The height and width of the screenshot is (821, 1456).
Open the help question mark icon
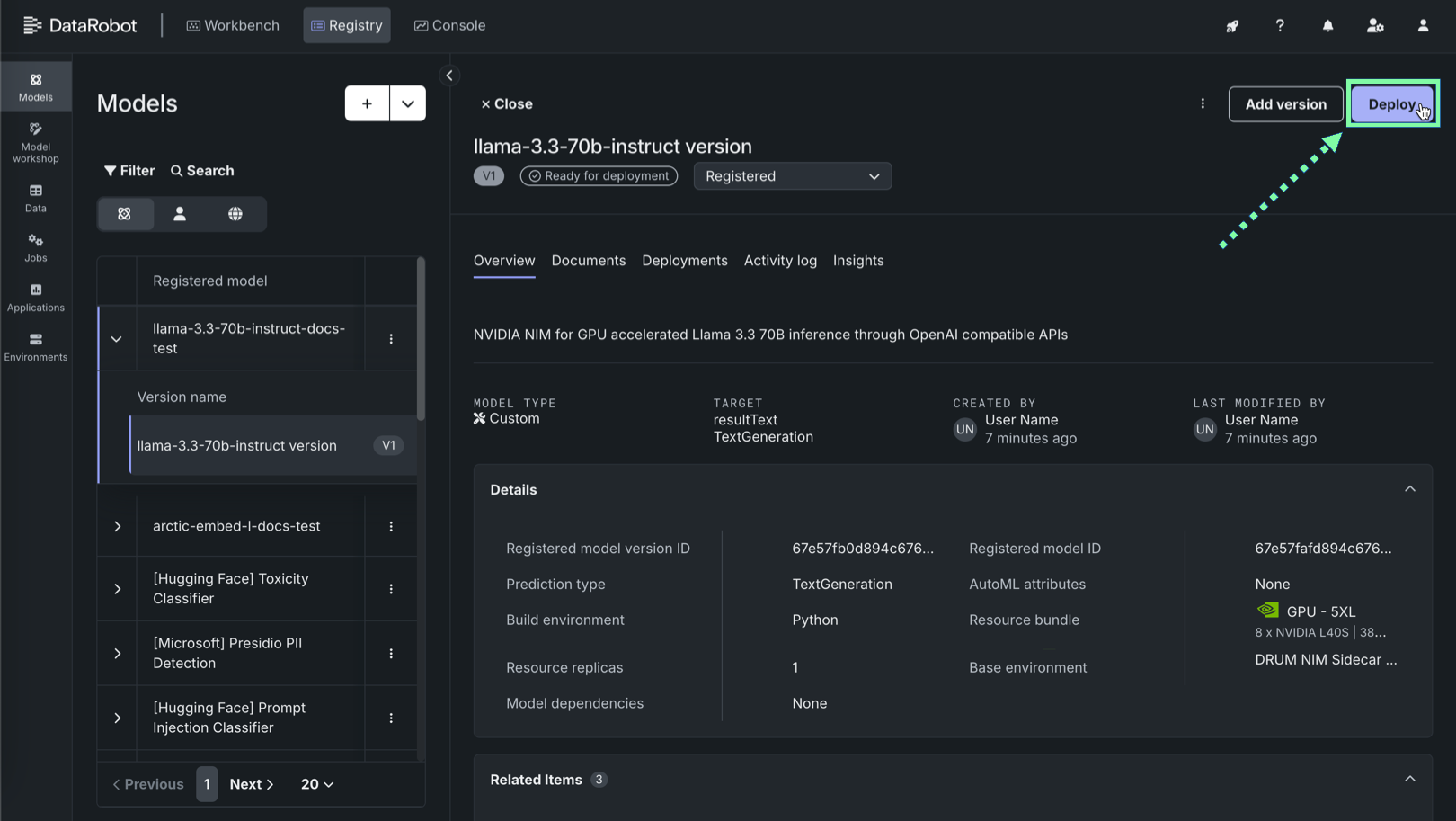[x=1280, y=26]
